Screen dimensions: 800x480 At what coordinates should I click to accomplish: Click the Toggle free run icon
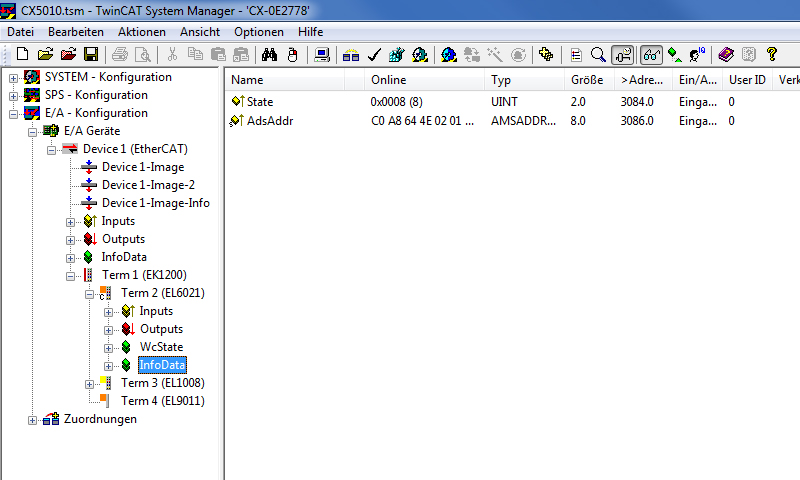tap(518, 54)
